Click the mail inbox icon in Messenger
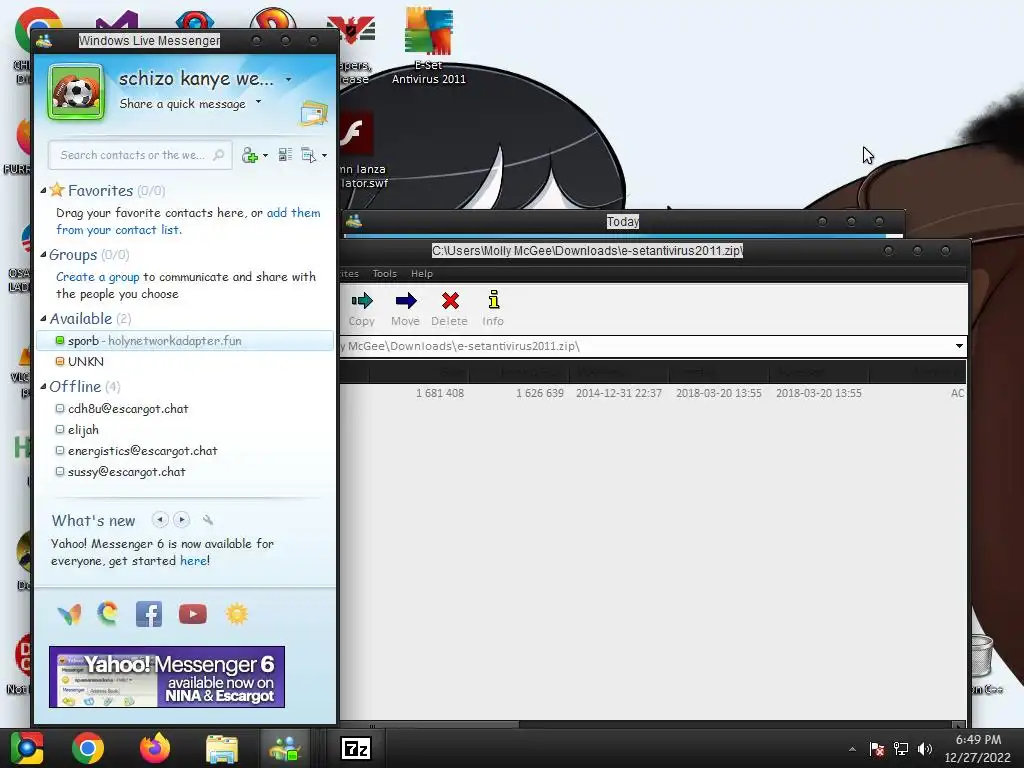 click(x=313, y=113)
